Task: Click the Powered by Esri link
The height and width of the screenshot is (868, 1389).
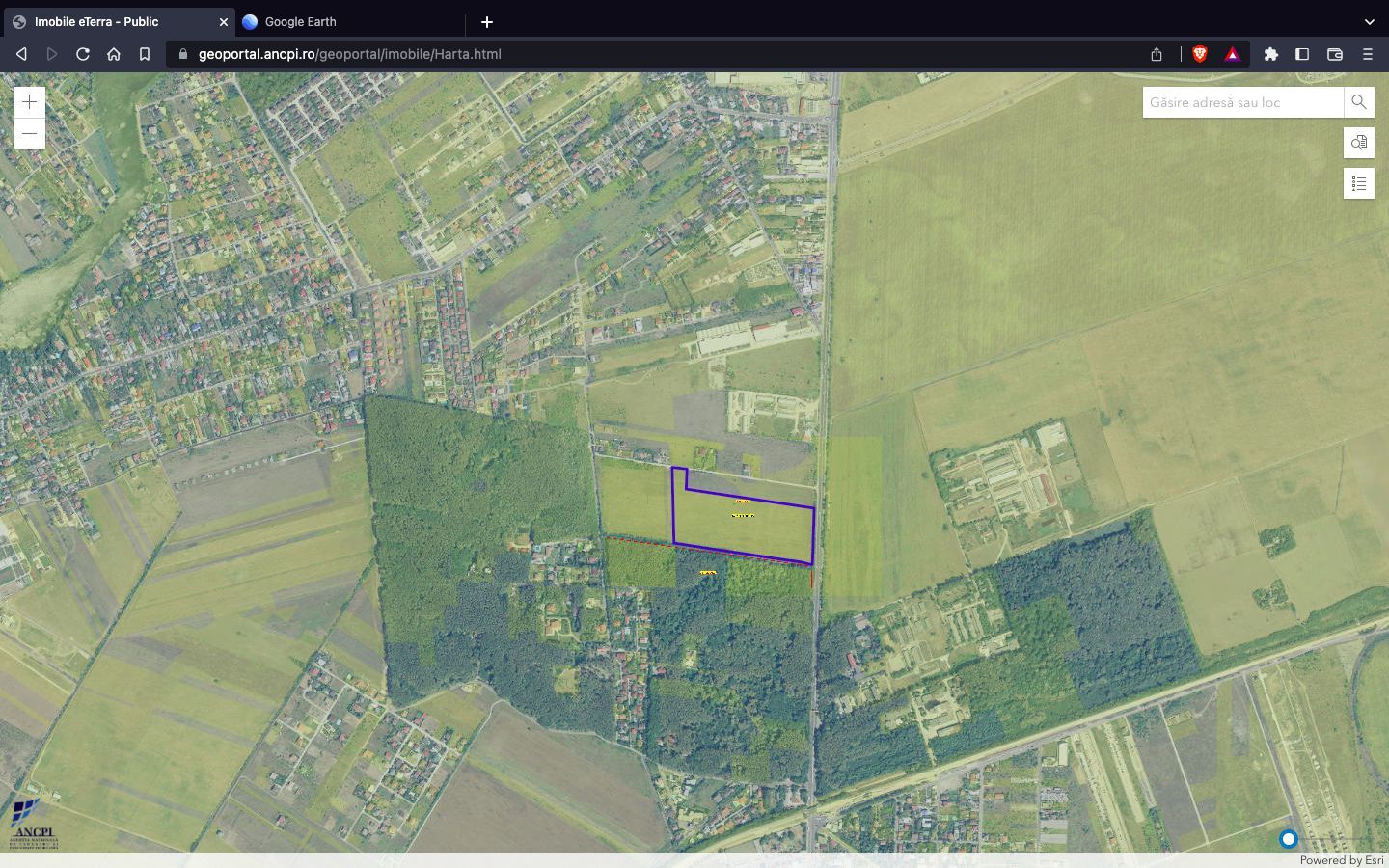Action: (1341, 860)
